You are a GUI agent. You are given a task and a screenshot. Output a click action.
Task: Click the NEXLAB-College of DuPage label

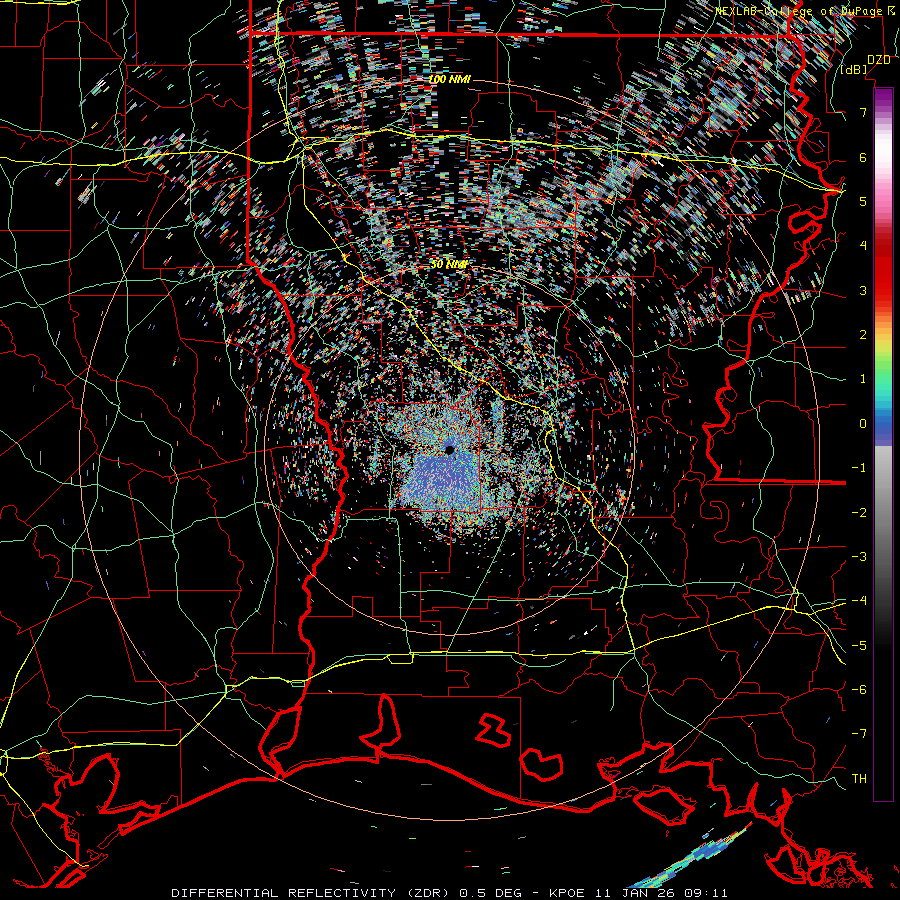tap(805, 11)
